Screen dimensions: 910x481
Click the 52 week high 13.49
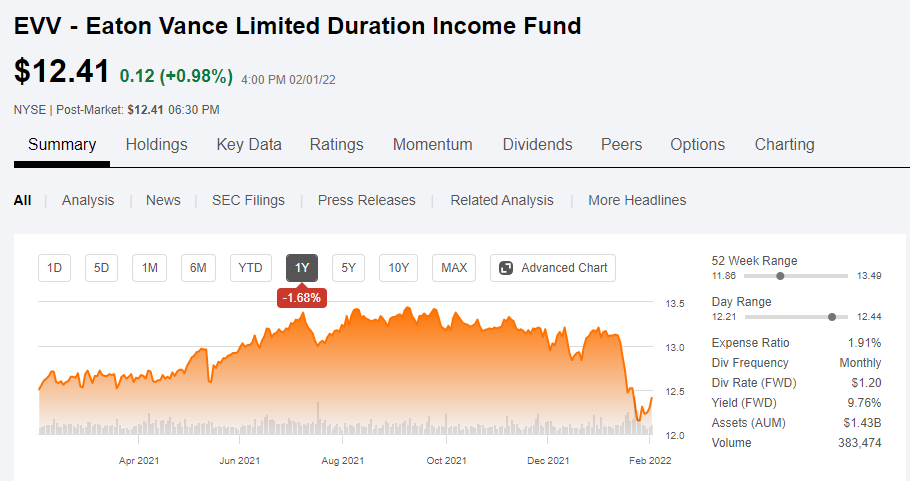click(x=869, y=276)
